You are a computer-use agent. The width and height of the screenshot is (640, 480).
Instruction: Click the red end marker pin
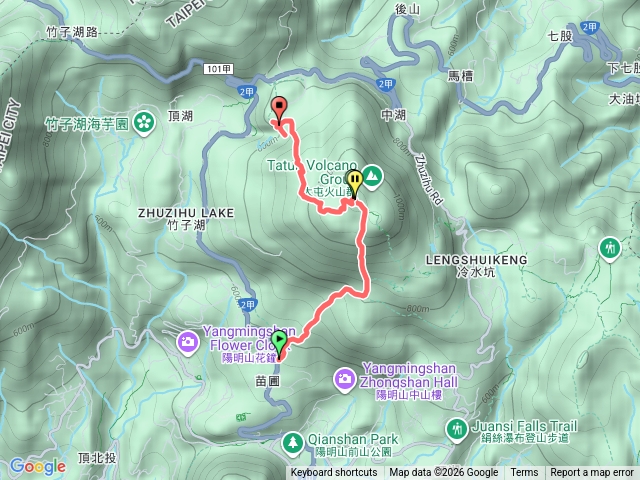pos(279,110)
